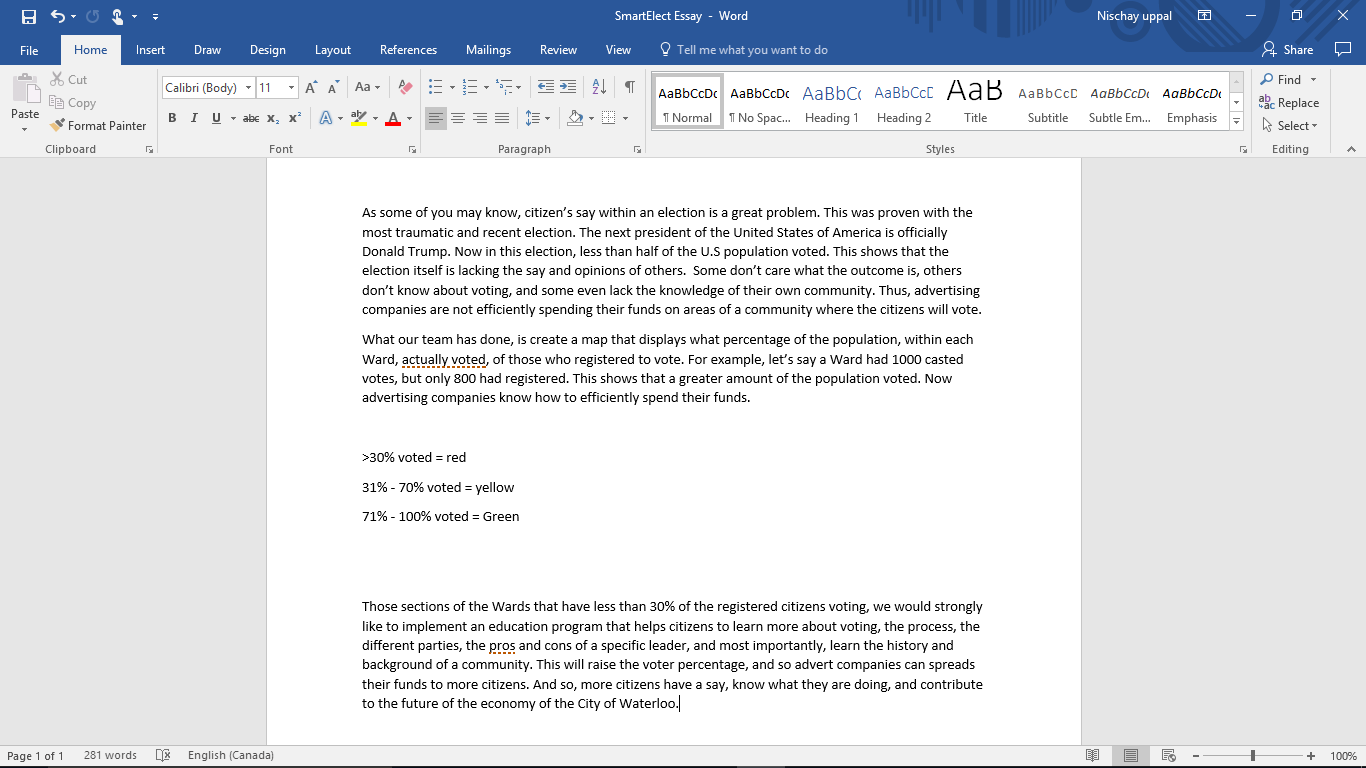
Task: Zoom in with the plus button
Action: coord(1311,756)
